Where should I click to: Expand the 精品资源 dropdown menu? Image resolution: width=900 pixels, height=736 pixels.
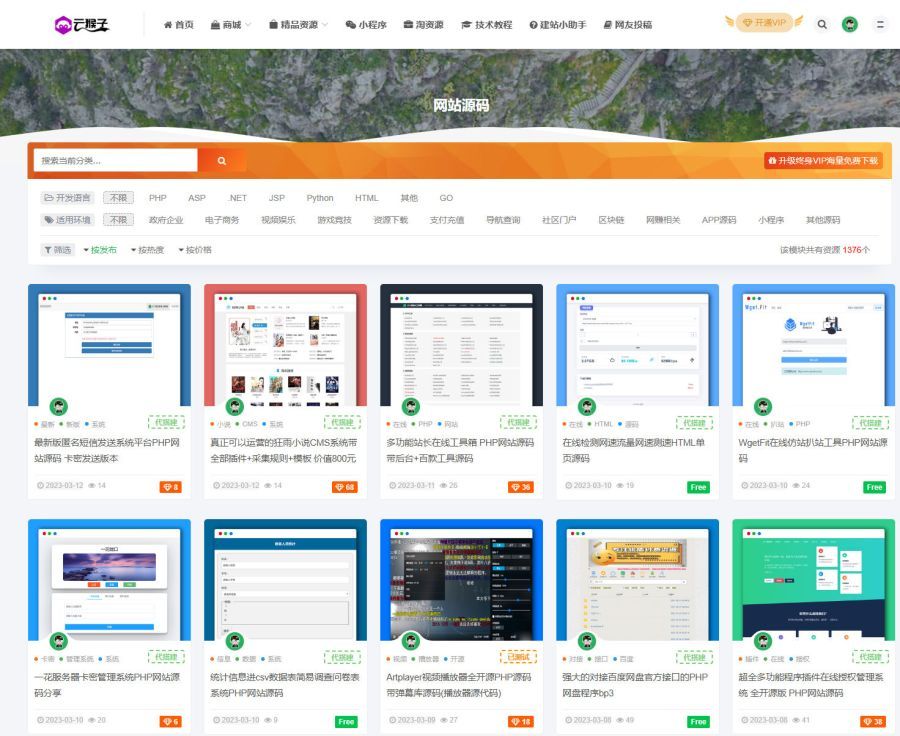[x=299, y=25]
